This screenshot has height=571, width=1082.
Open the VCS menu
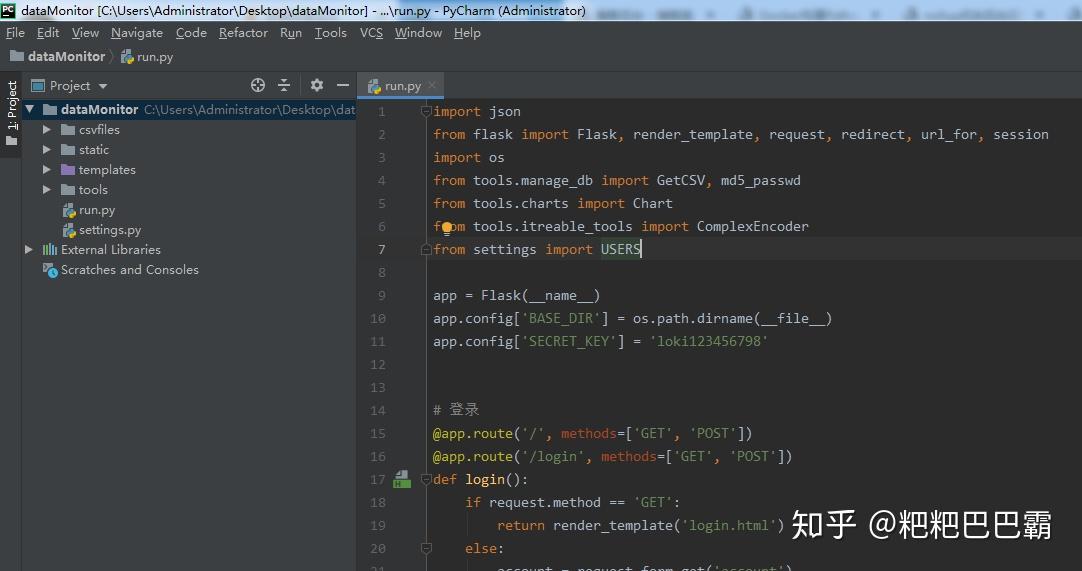point(371,33)
